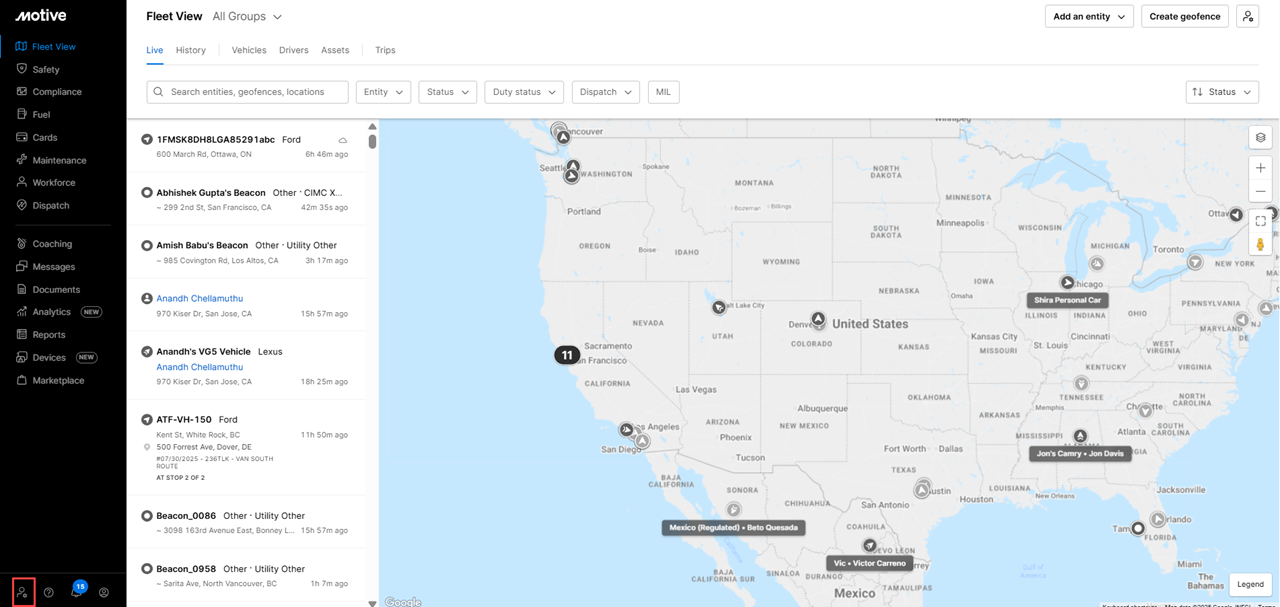The height and width of the screenshot is (607, 1280).
Task: Open the help question mark icon
Action: pos(49,592)
